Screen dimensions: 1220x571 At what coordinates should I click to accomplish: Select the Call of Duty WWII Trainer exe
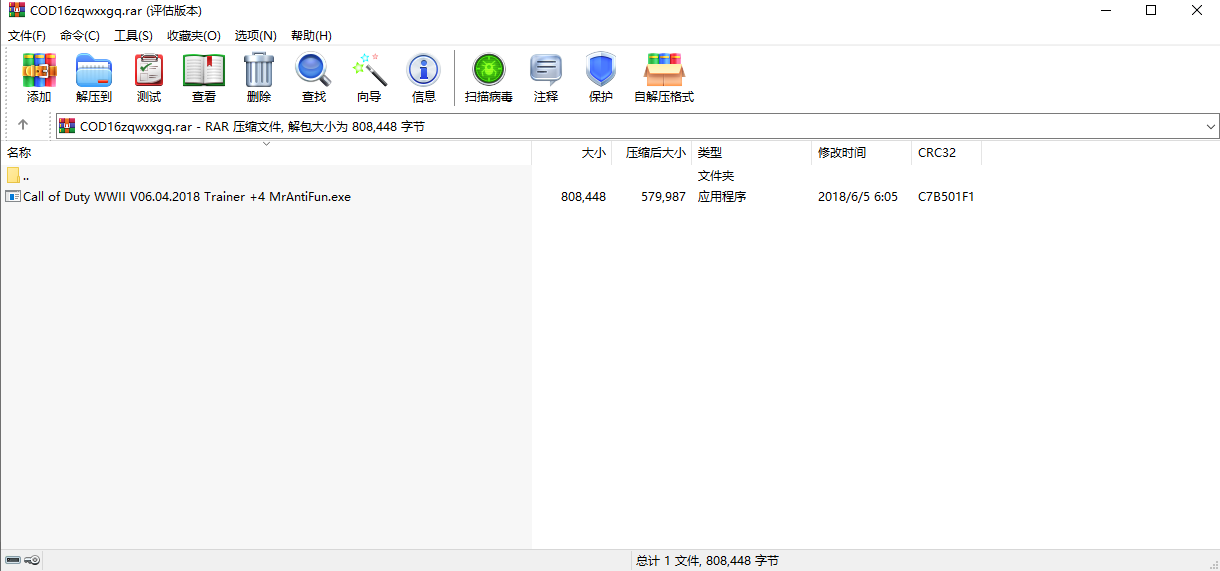coord(186,197)
